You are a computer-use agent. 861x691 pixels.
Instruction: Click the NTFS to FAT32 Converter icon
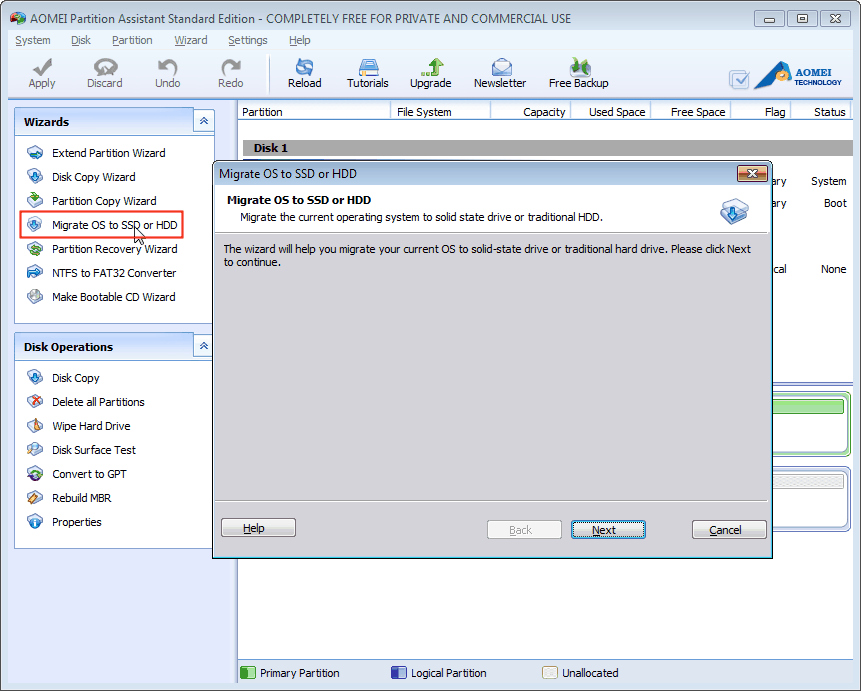(x=35, y=272)
